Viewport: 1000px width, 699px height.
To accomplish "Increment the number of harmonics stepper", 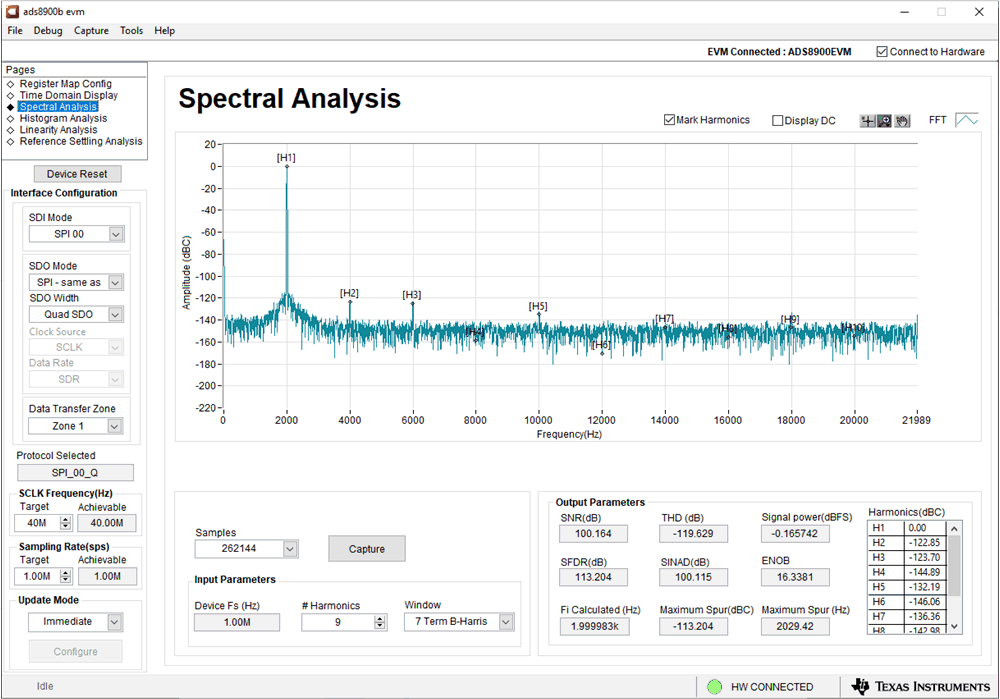I will click(380, 618).
